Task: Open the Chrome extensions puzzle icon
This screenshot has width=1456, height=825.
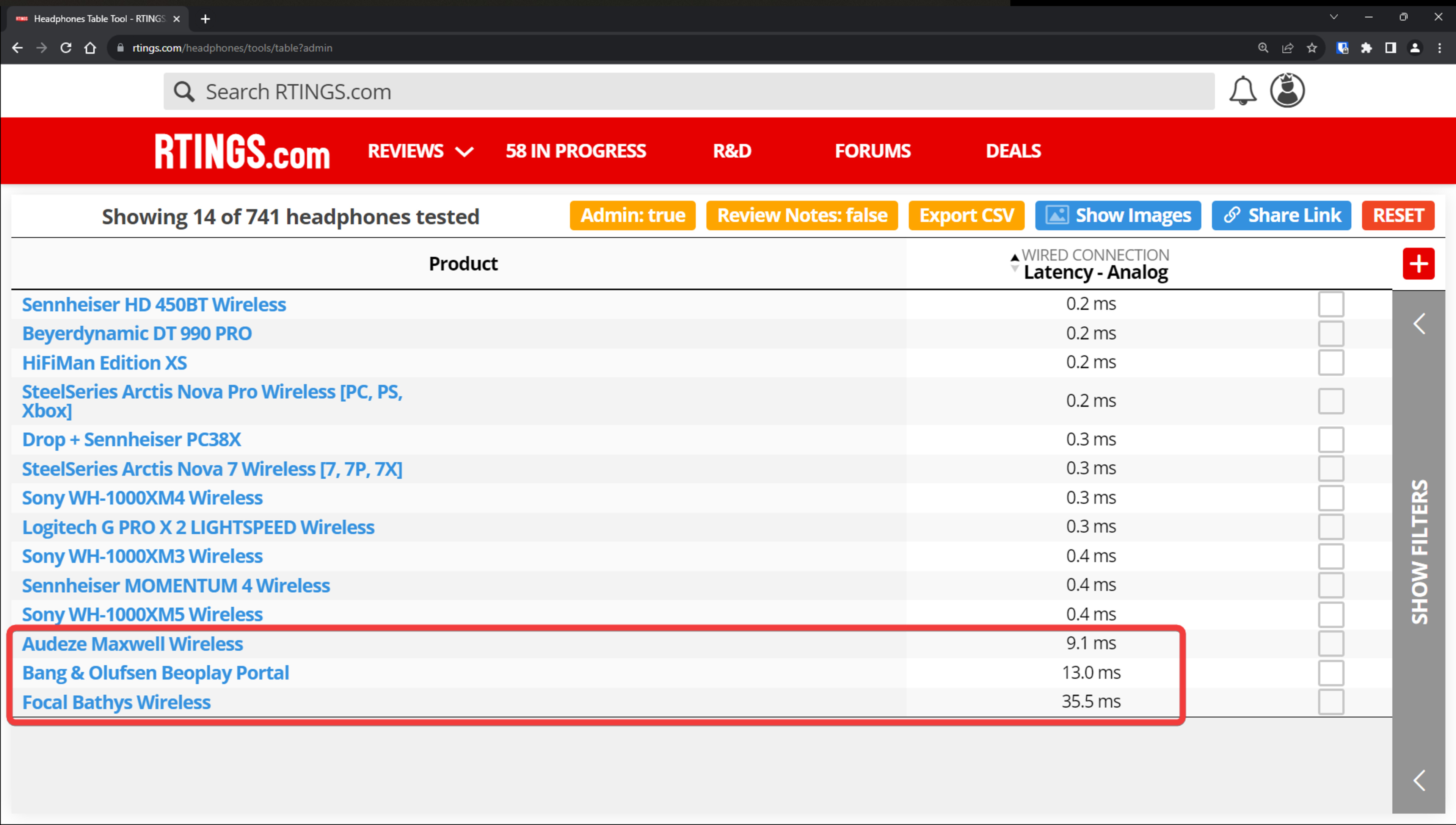Action: point(1367,48)
